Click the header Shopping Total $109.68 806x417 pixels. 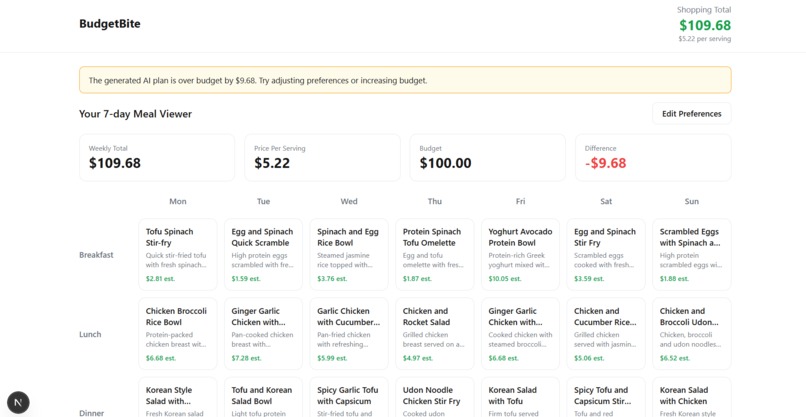point(705,25)
